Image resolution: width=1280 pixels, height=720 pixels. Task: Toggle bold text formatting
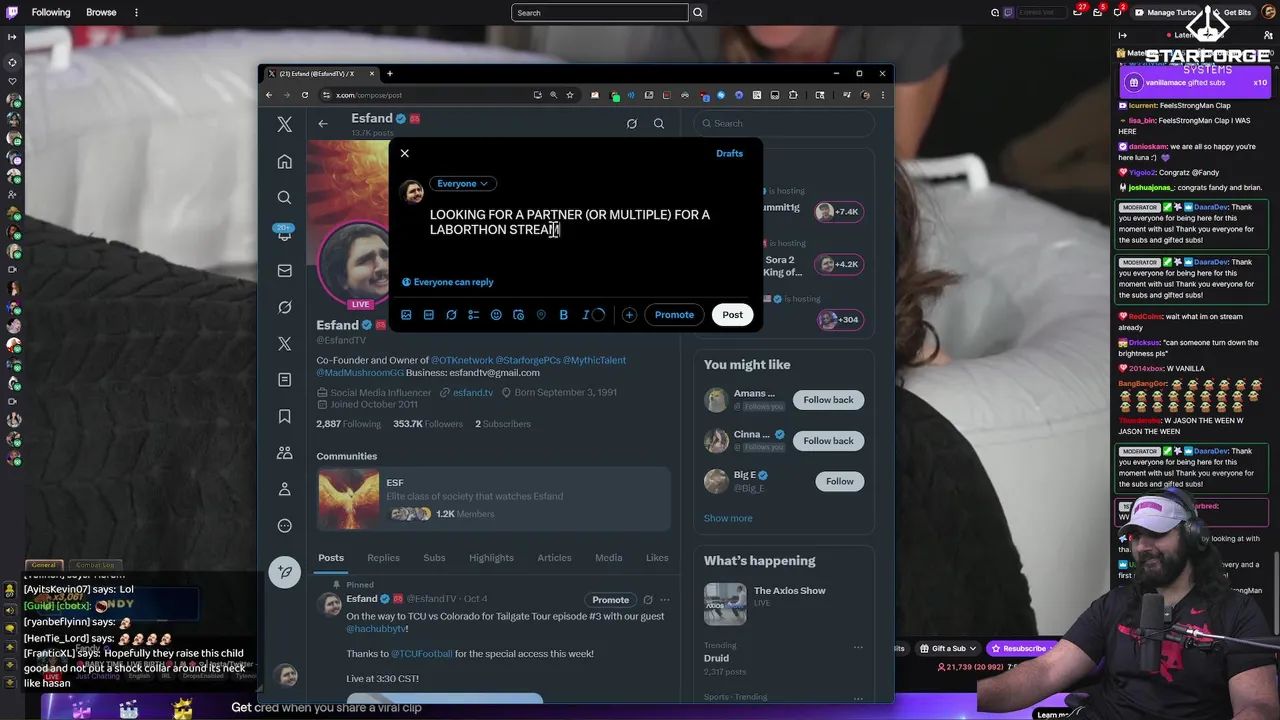point(563,315)
